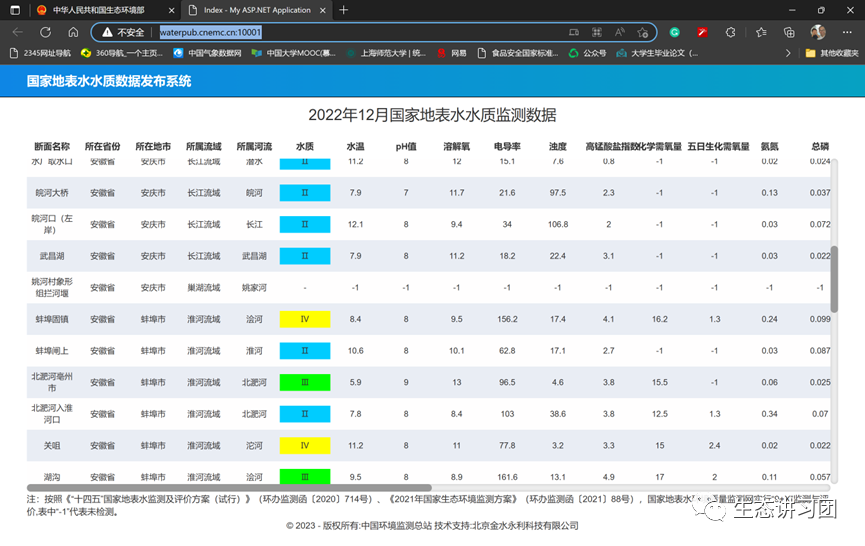
Task: Select the 皖河大桥 section name cell
Action: (52, 192)
